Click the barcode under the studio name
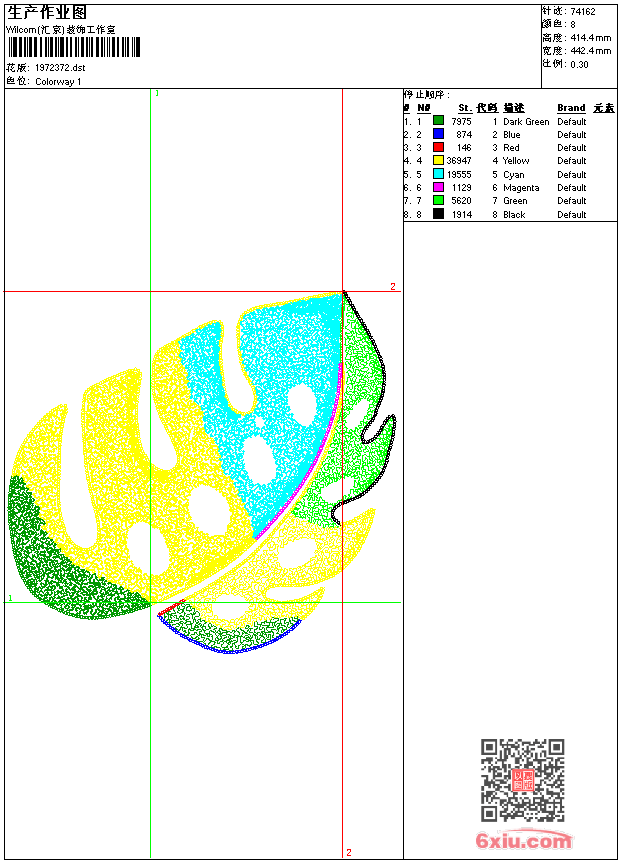The image size is (620, 860). pos(74,47)
